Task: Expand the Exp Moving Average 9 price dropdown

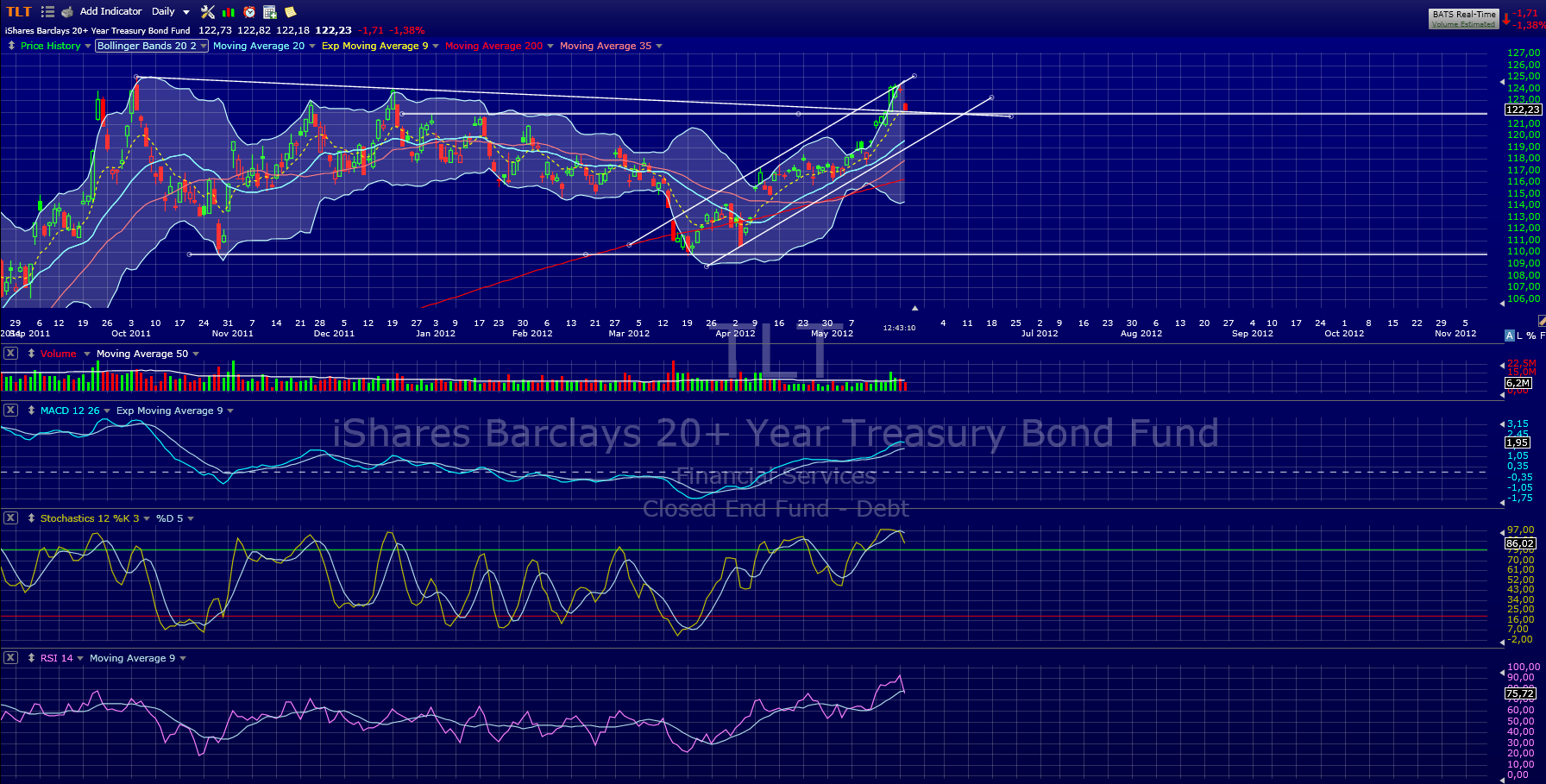Action: pos(436,47)
